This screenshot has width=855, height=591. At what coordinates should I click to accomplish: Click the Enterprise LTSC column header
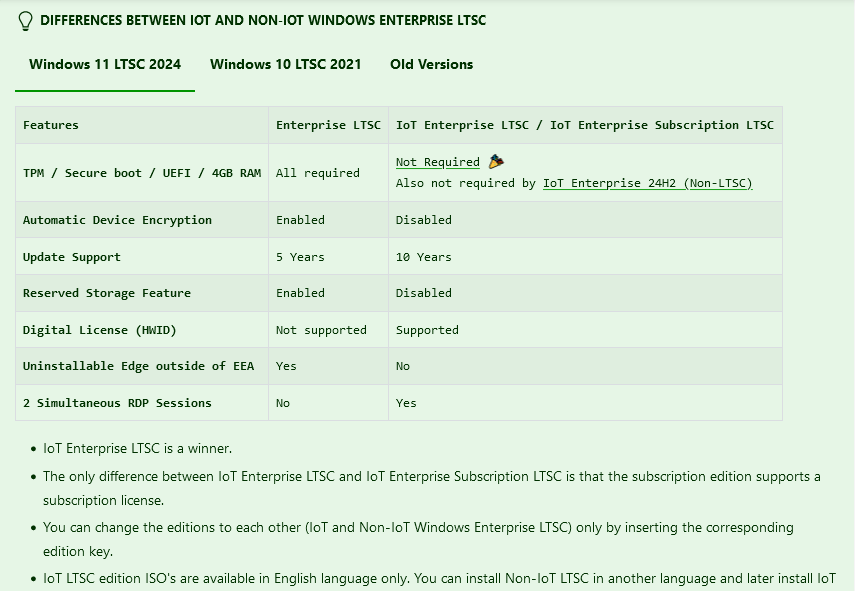pyautogui.click(x=328, y=125)
